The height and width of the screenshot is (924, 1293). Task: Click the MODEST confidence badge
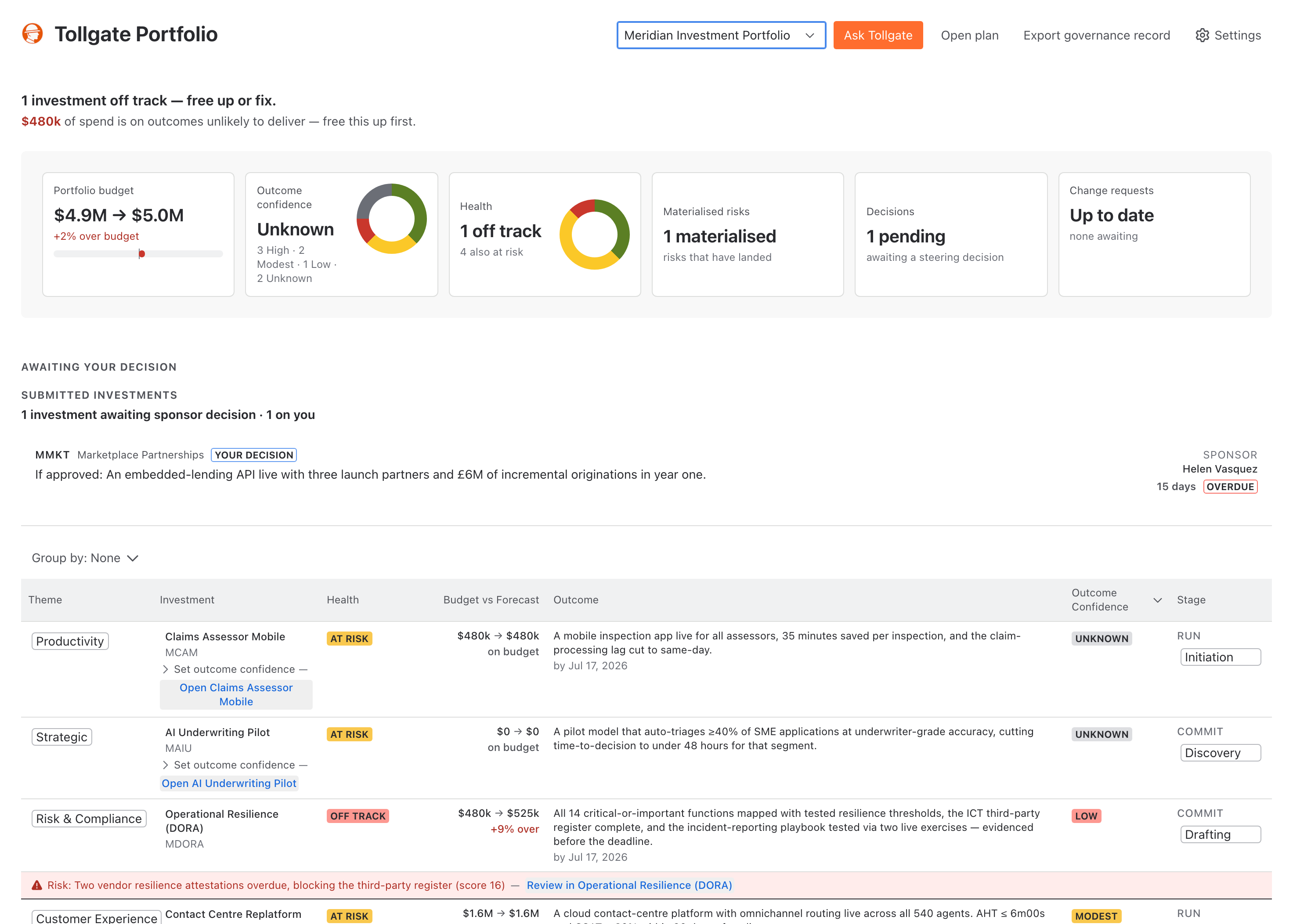(x=1096, y=916)
